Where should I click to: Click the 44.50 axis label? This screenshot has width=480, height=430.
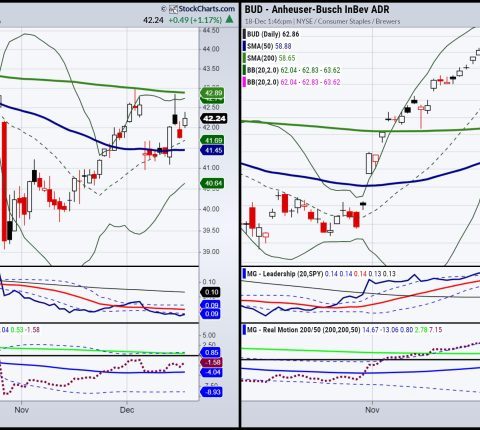tap(211, 31)
